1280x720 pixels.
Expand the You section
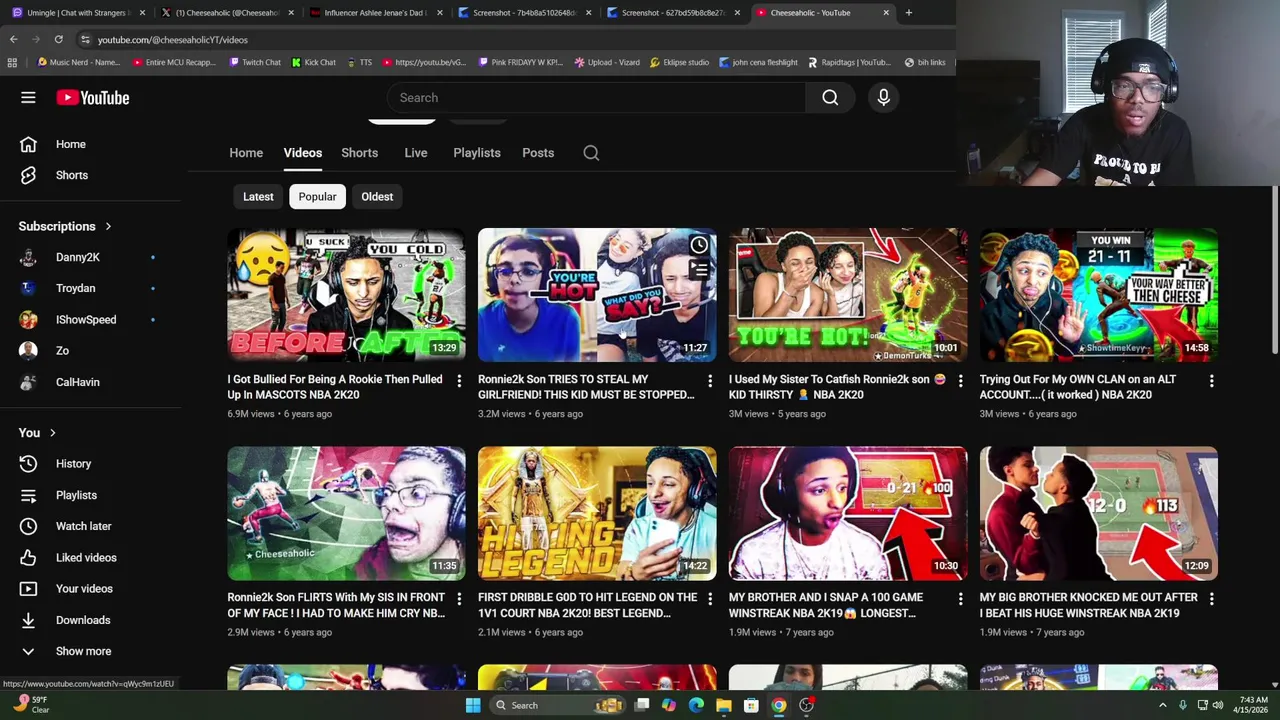38,433
